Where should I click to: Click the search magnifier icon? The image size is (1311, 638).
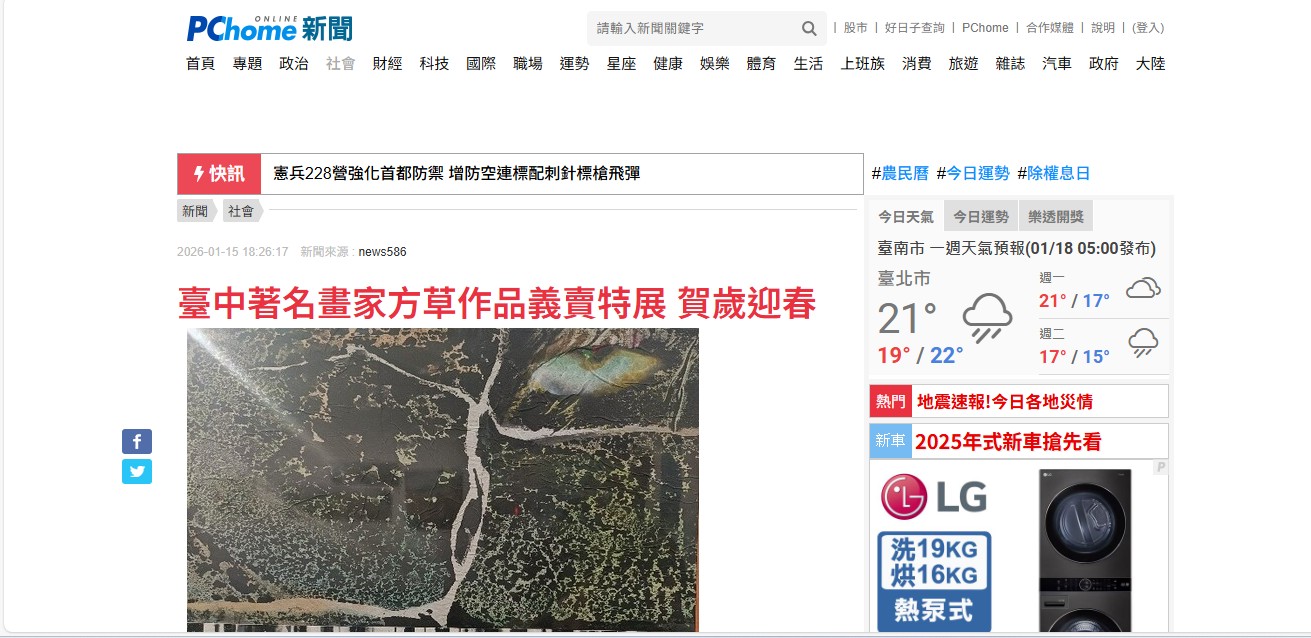(x=809, y=28)
